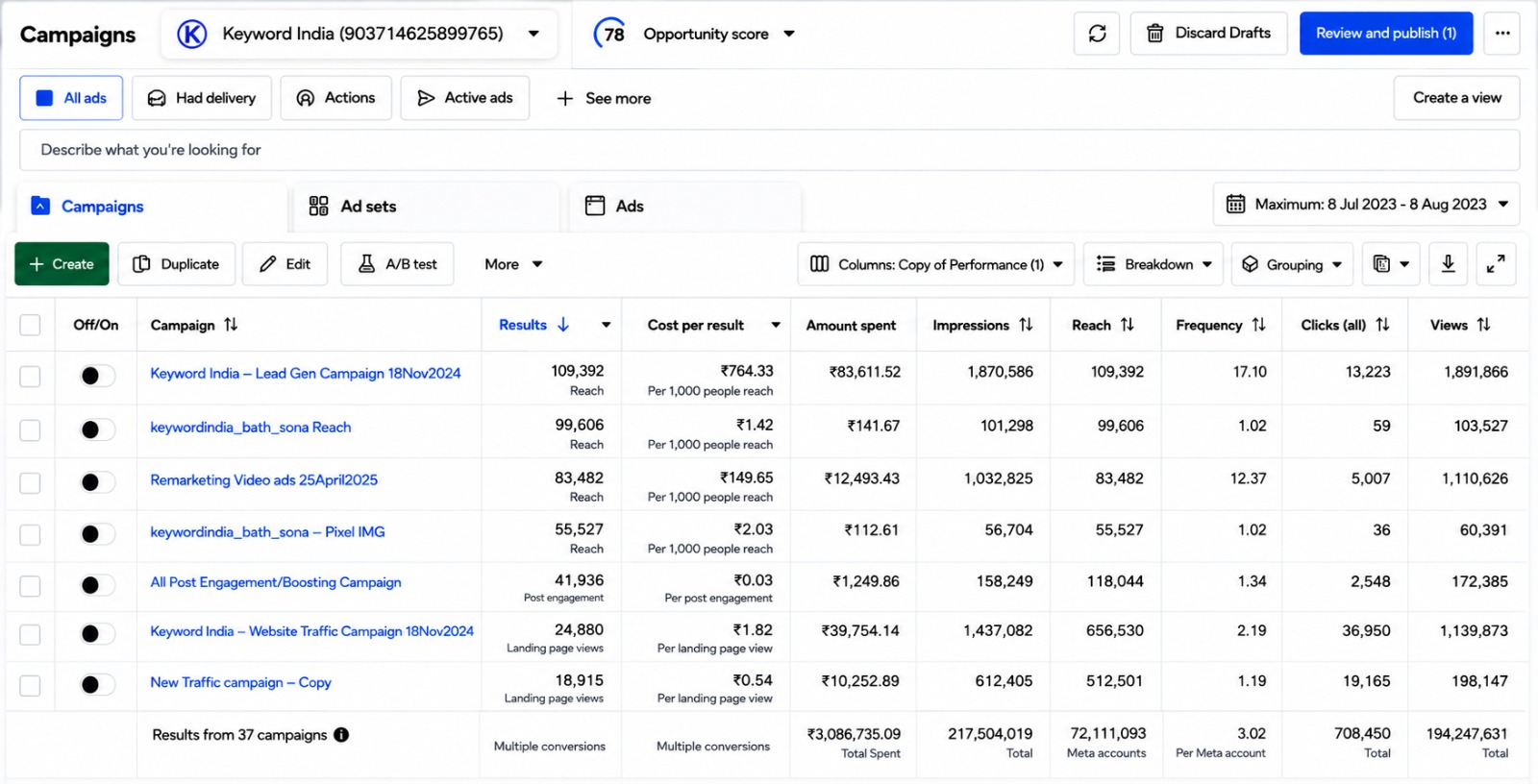Expand table to full screen icon
This screenshot has width=1538, height=784.
[x=1496, y=264]
